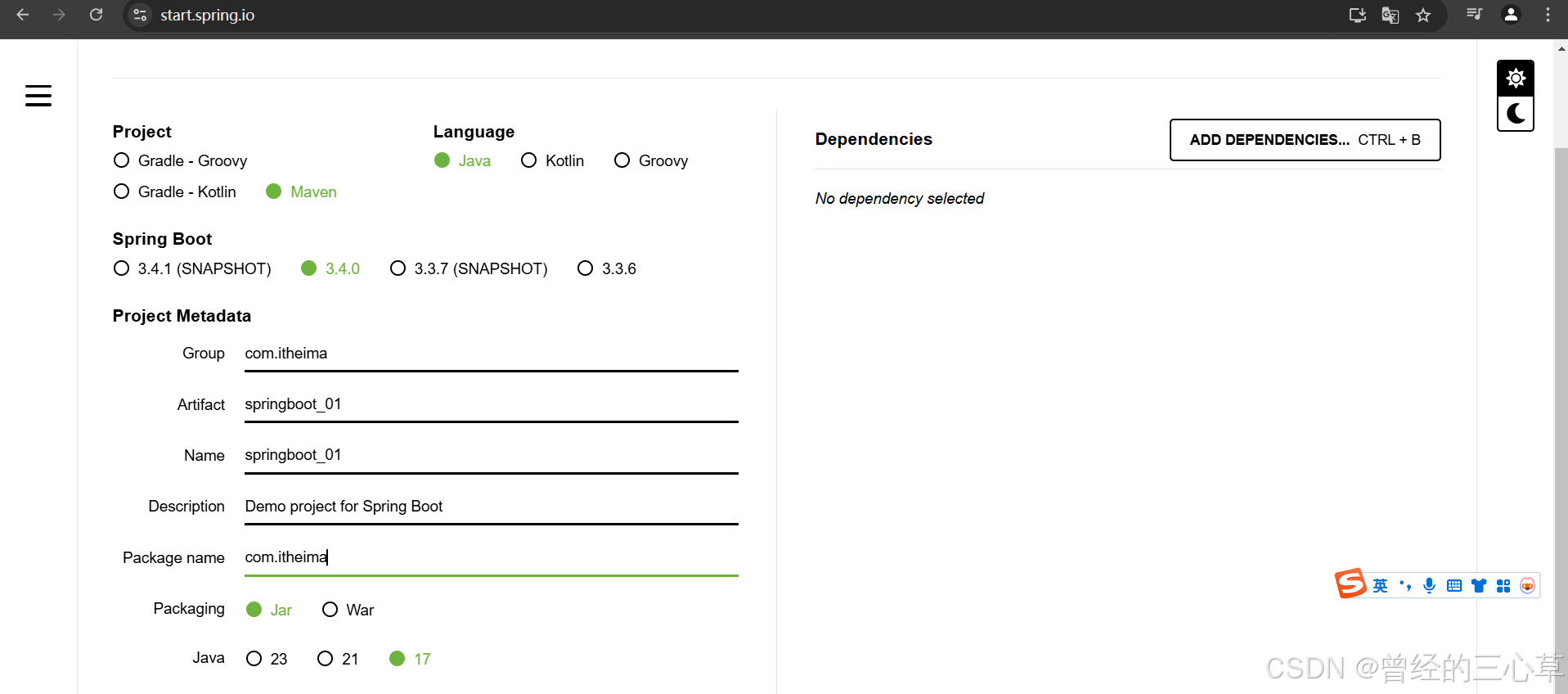Click 'No dependency selected' text
This screenshot has height=694, width=1568.
pos(900,199)
